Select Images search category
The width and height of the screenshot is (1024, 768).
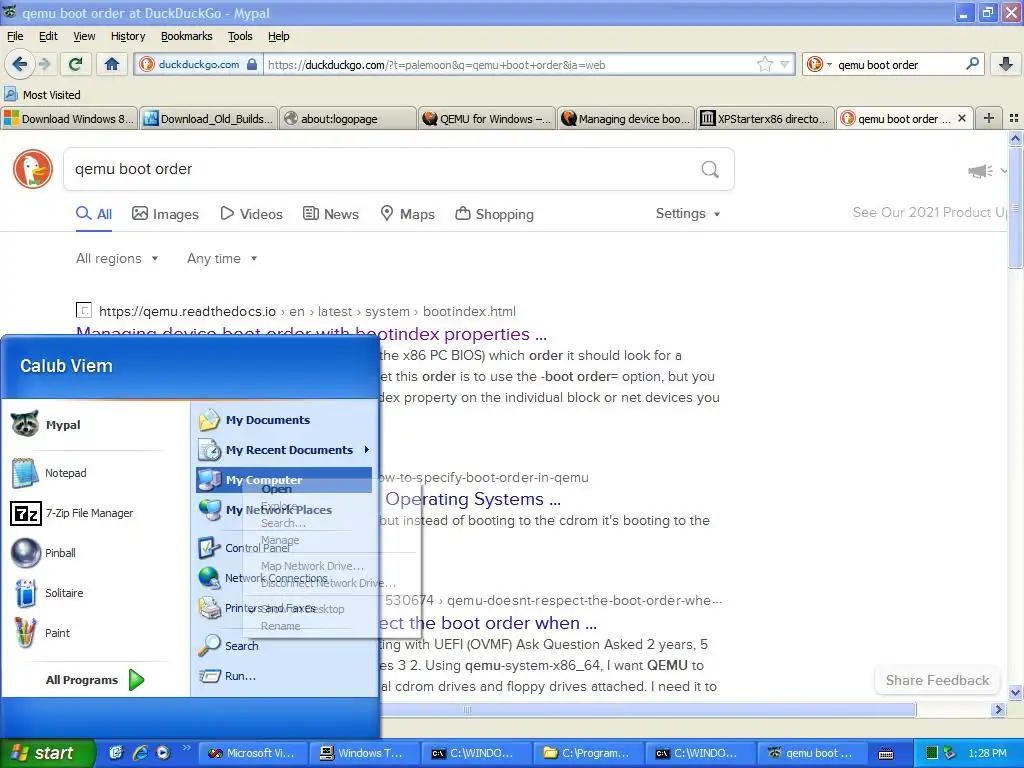165,214
